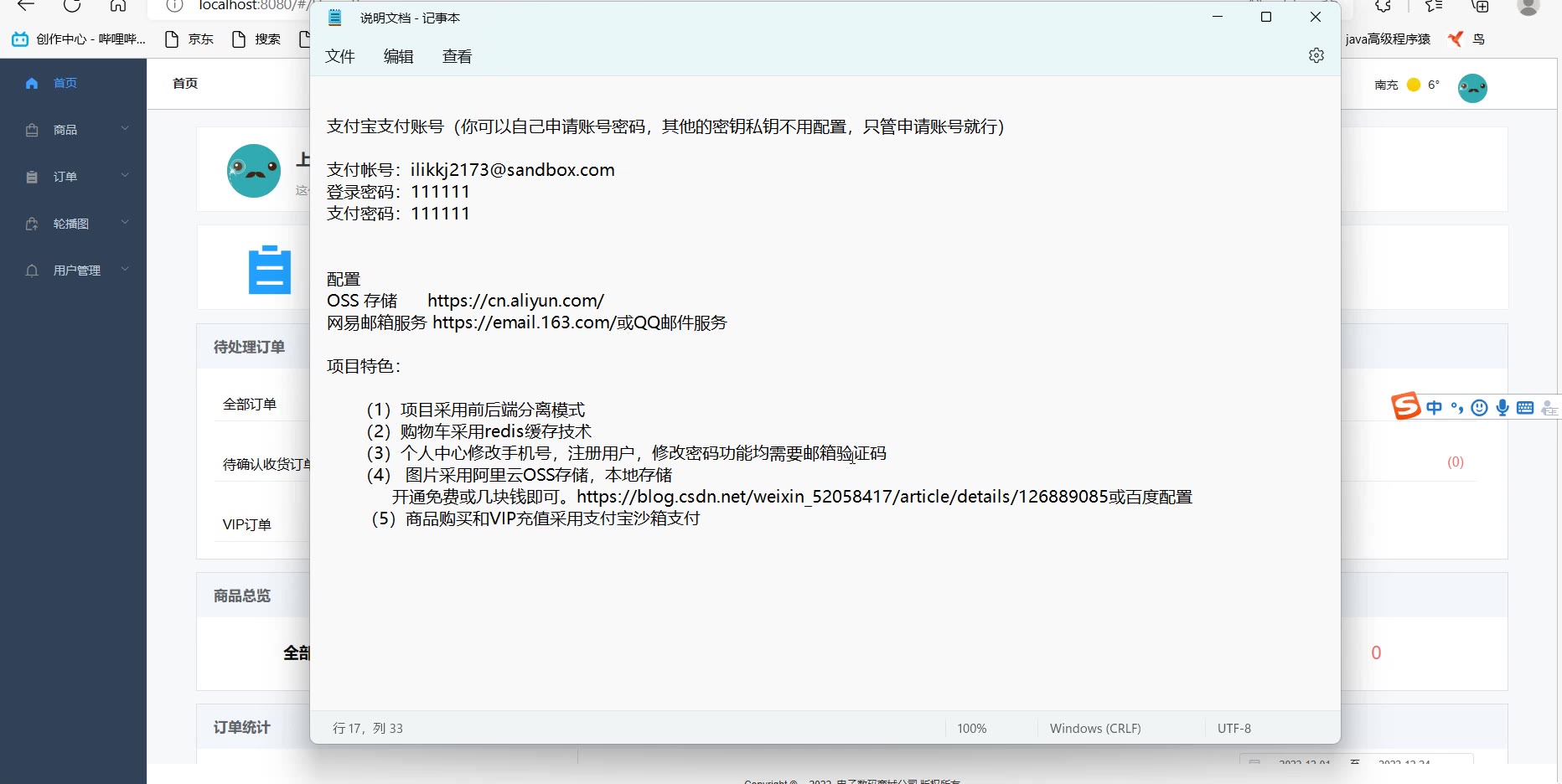
Task: Click the browser profile avatar icon
Action: point(1528,6)
